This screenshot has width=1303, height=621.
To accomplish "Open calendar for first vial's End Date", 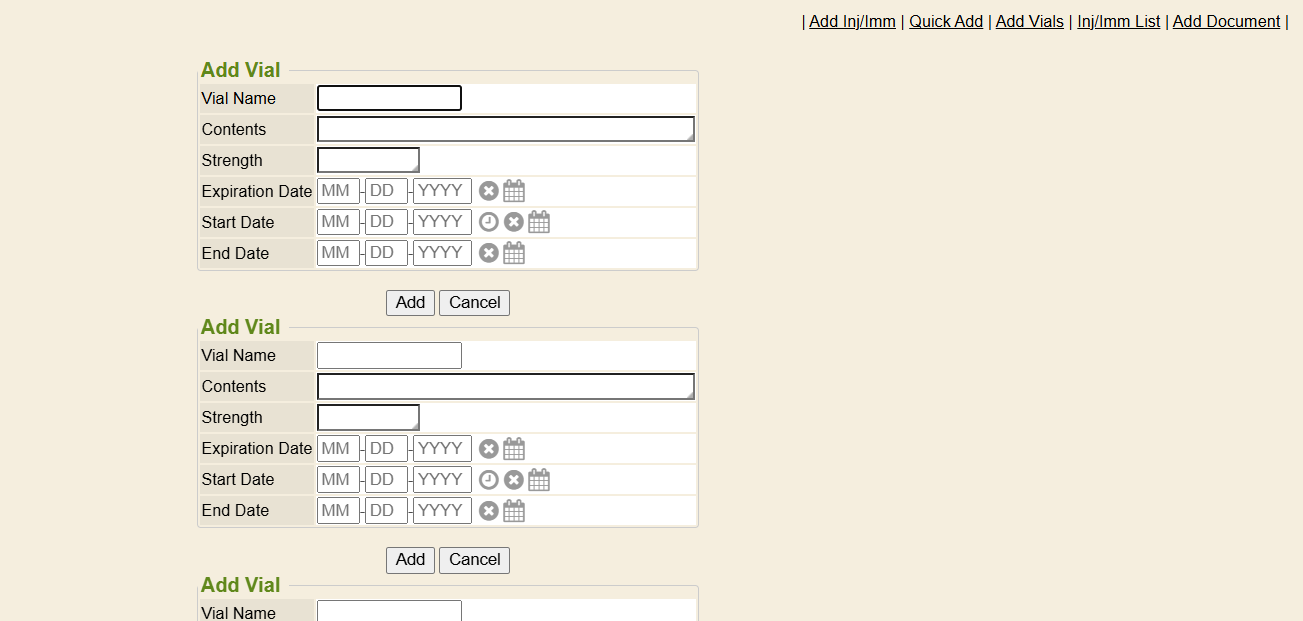I will coord(514,253).
